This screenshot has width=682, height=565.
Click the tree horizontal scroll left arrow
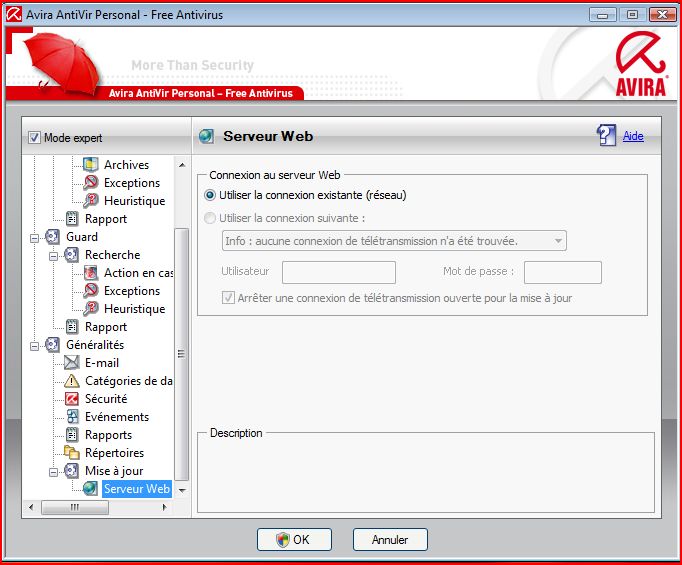tap(31, 507)
